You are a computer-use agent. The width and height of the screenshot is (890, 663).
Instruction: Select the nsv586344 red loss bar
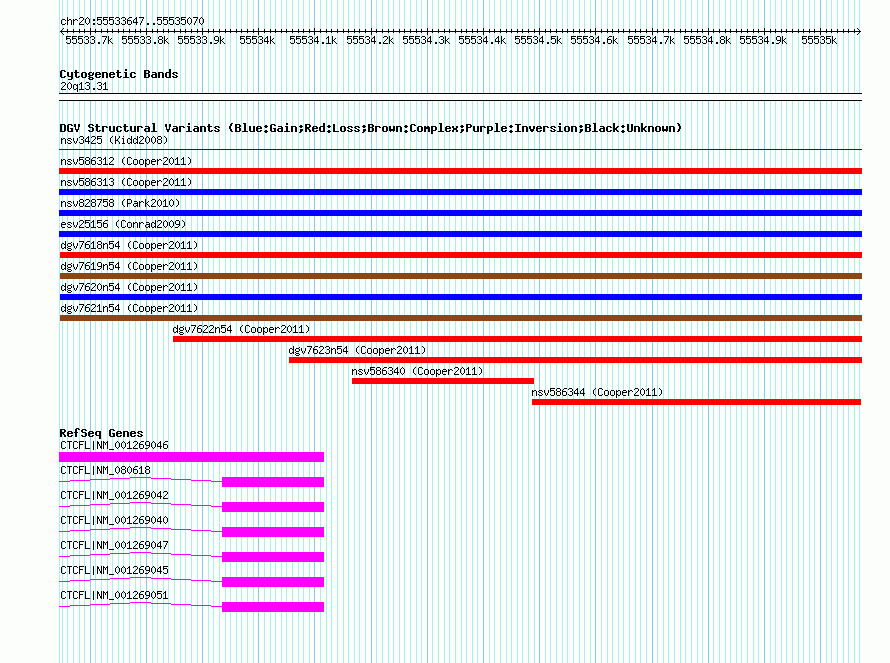(696, 402)
